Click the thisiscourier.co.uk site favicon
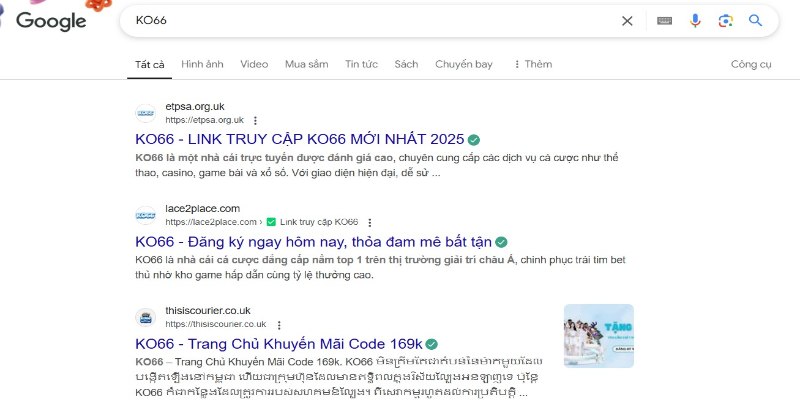Viewport: 800px width, 400px height. (145, 317)
